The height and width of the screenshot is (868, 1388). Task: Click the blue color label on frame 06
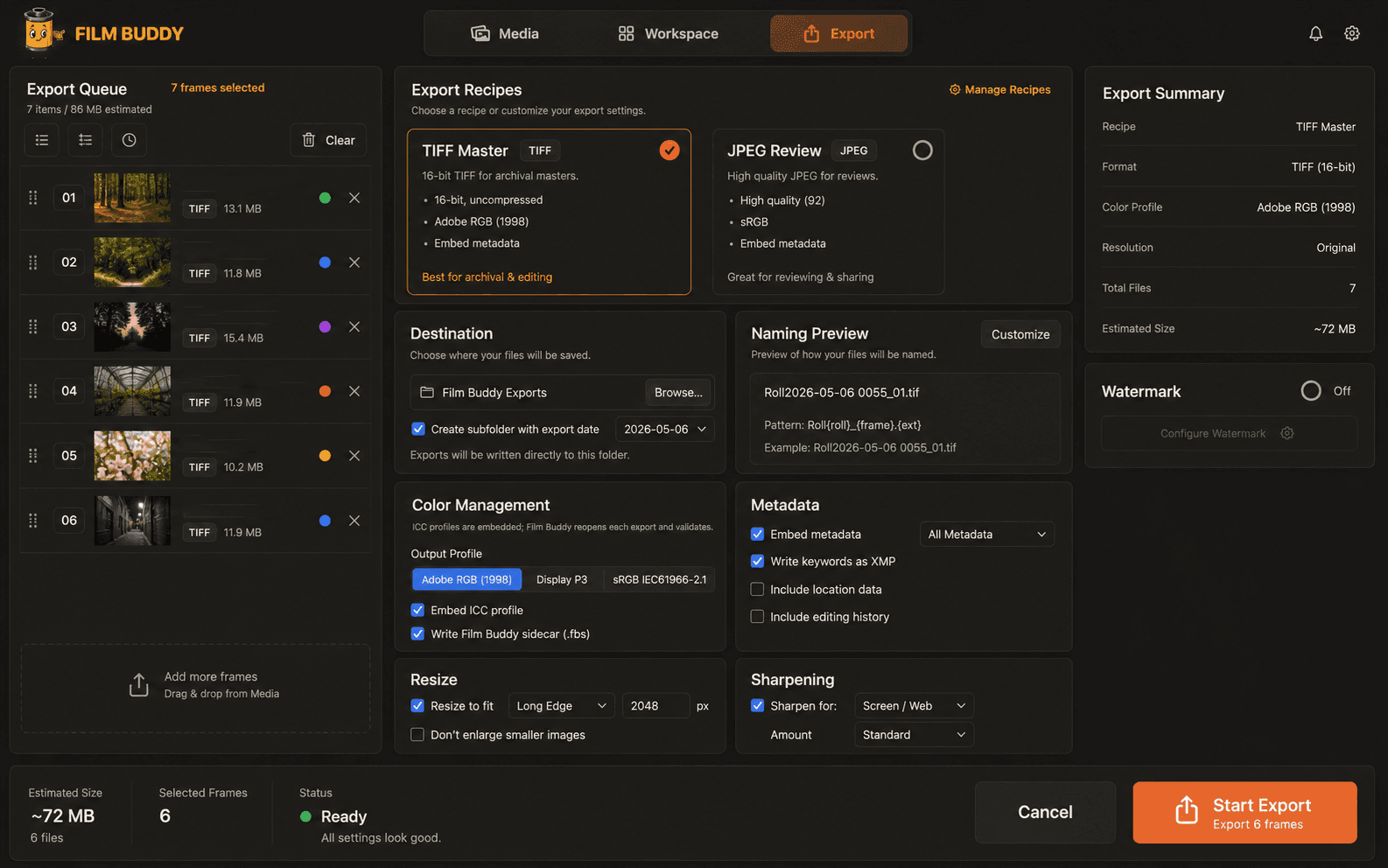pyautogui.click(x=325, y=521)
